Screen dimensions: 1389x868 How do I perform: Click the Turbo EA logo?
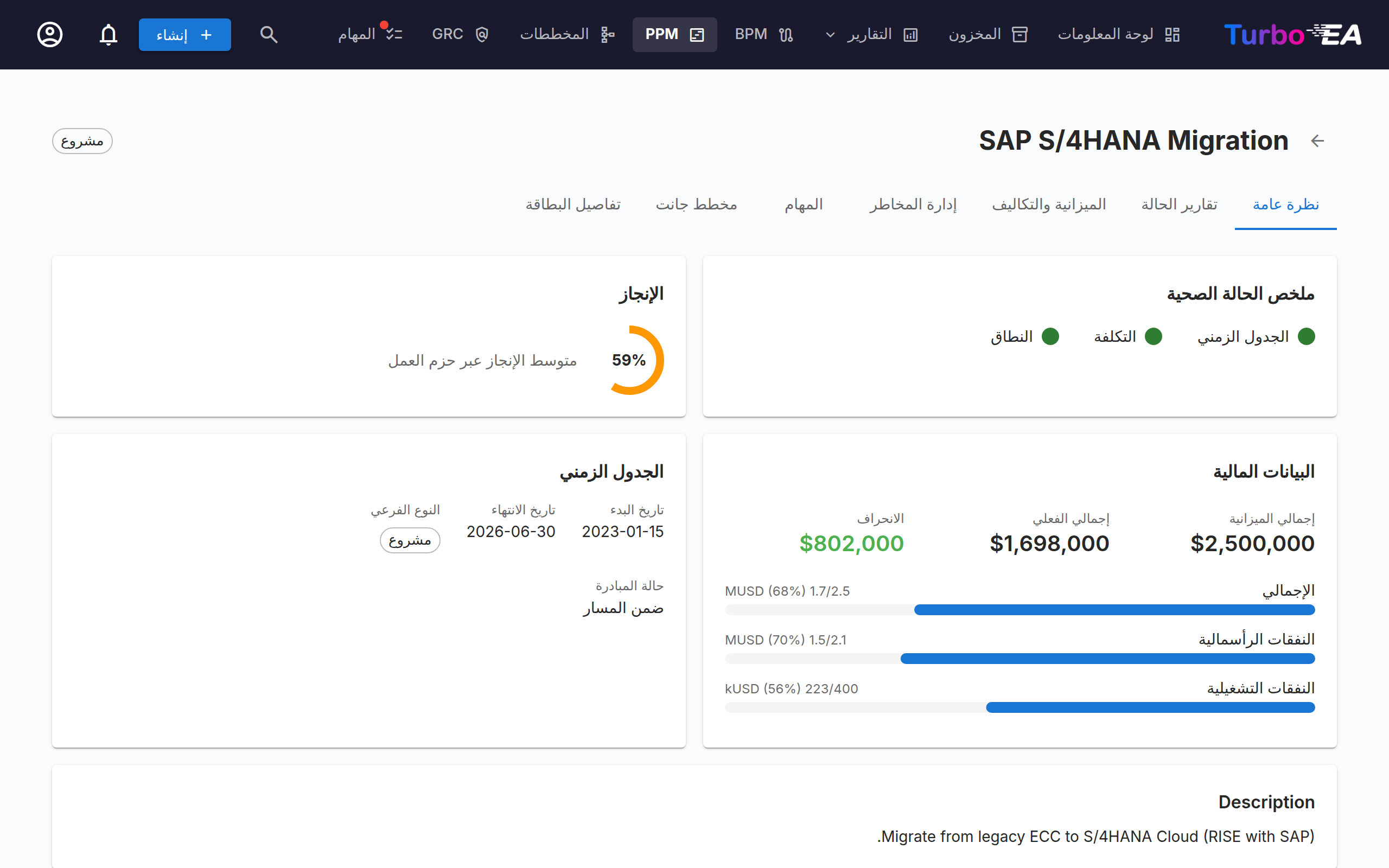tap(1292, 34)
